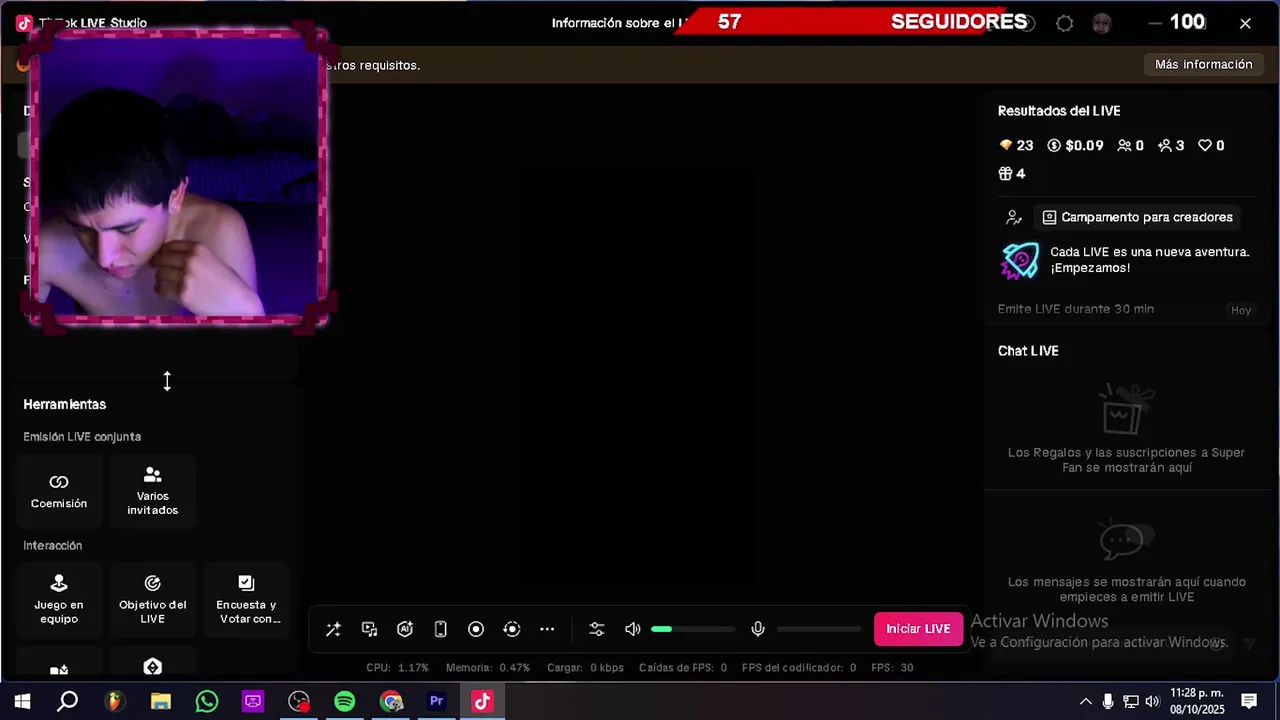
Task: Open the AI assistant hexagon icon
Action: pos(405,629)
